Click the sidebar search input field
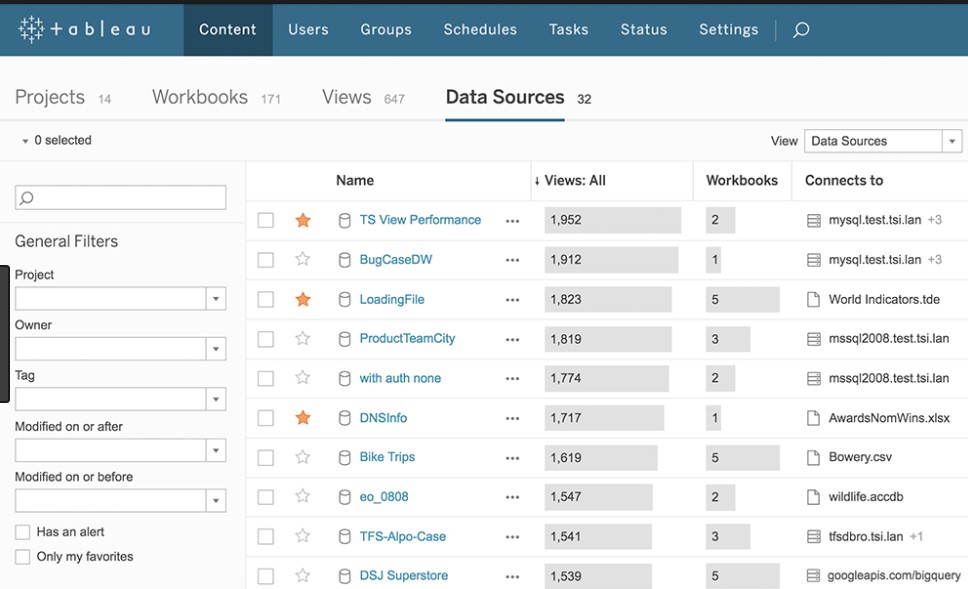 click(119, 197)
